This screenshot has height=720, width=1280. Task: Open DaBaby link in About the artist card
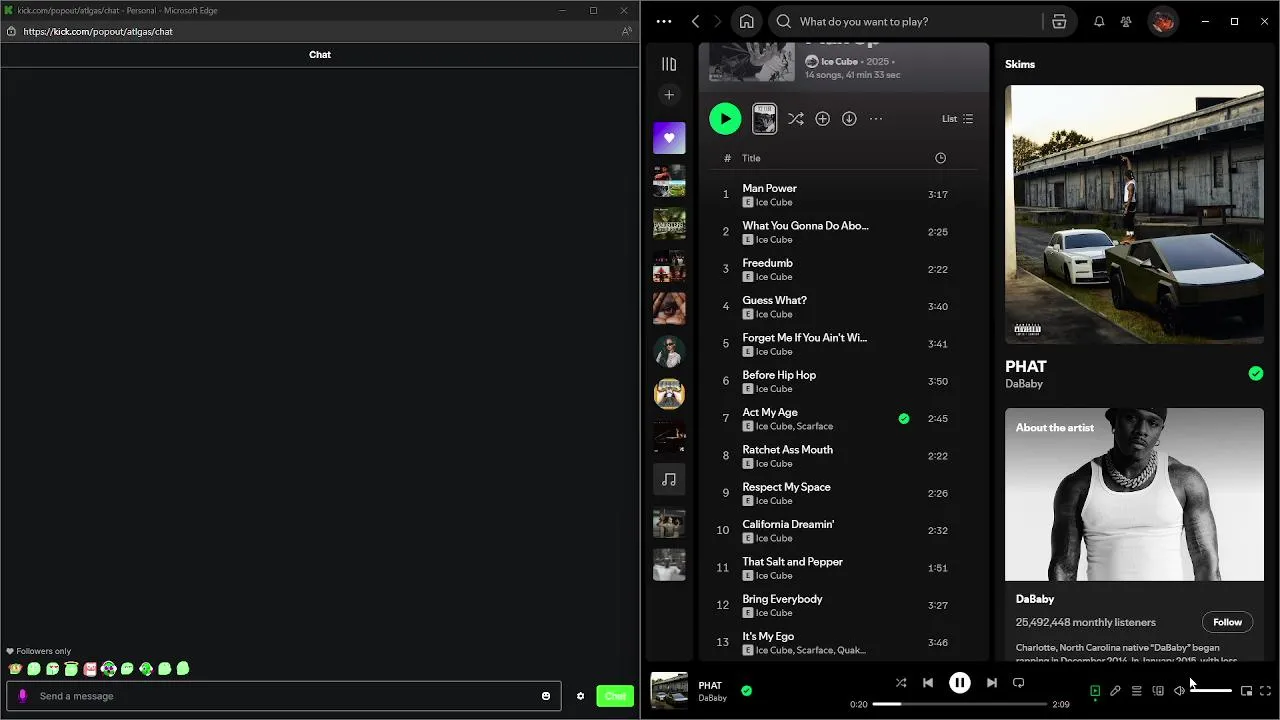[1035, 599]
